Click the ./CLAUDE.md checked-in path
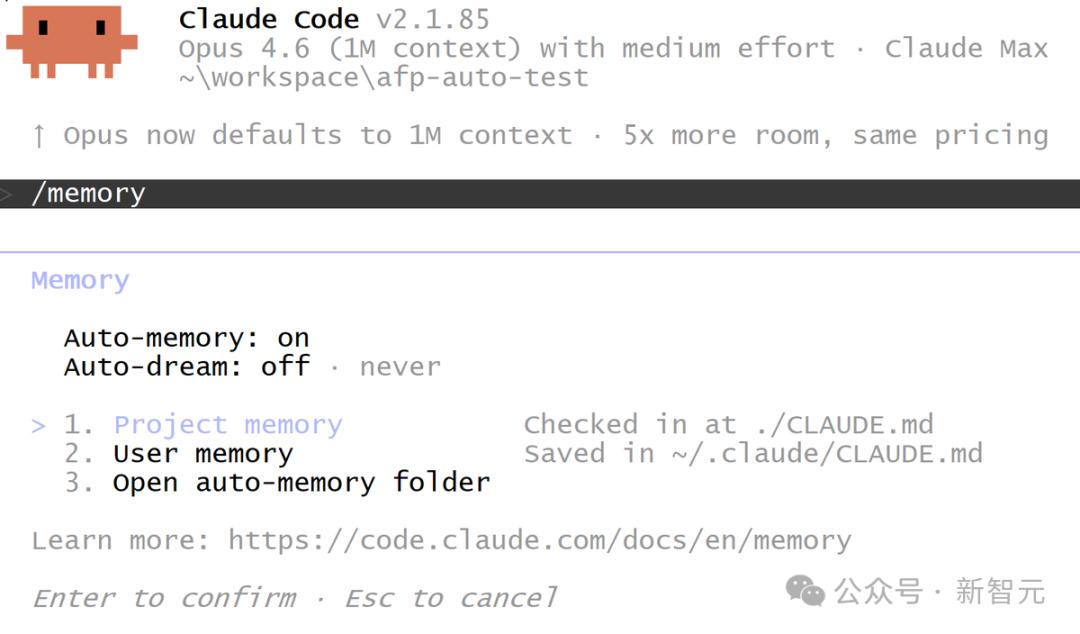Viewport: 1080px width, 634px height. (x=844, y=425)
